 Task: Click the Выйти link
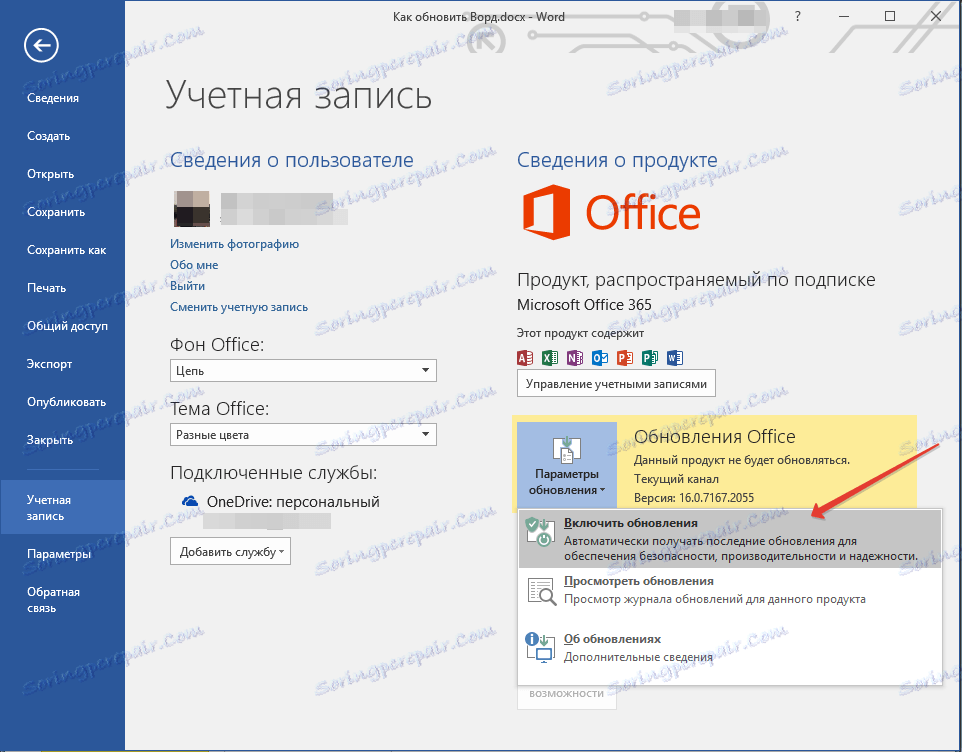tap(187, 286)
